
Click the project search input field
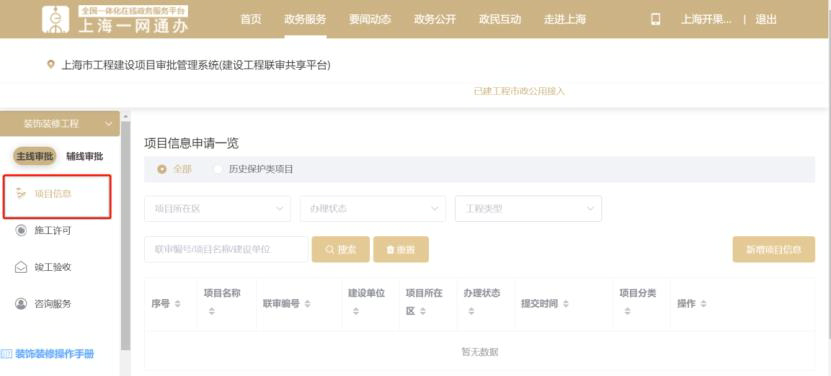226,249
